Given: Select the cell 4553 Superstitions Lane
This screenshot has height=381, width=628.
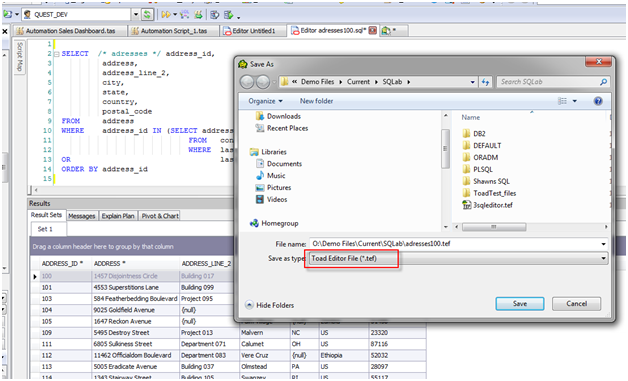Looking at the screenshot, I should pyautogui.click(x=135, y=287).
